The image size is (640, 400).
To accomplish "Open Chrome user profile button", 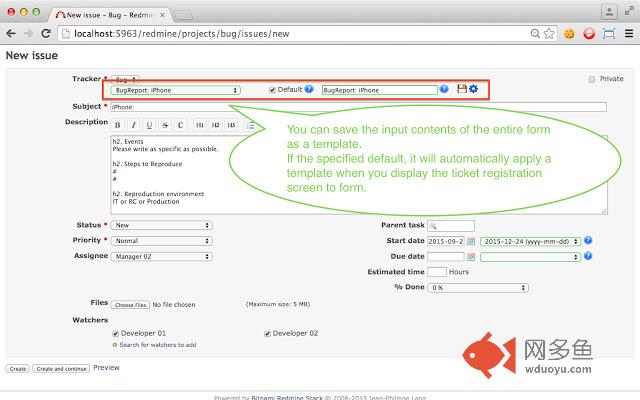I will tap(609, 12).
